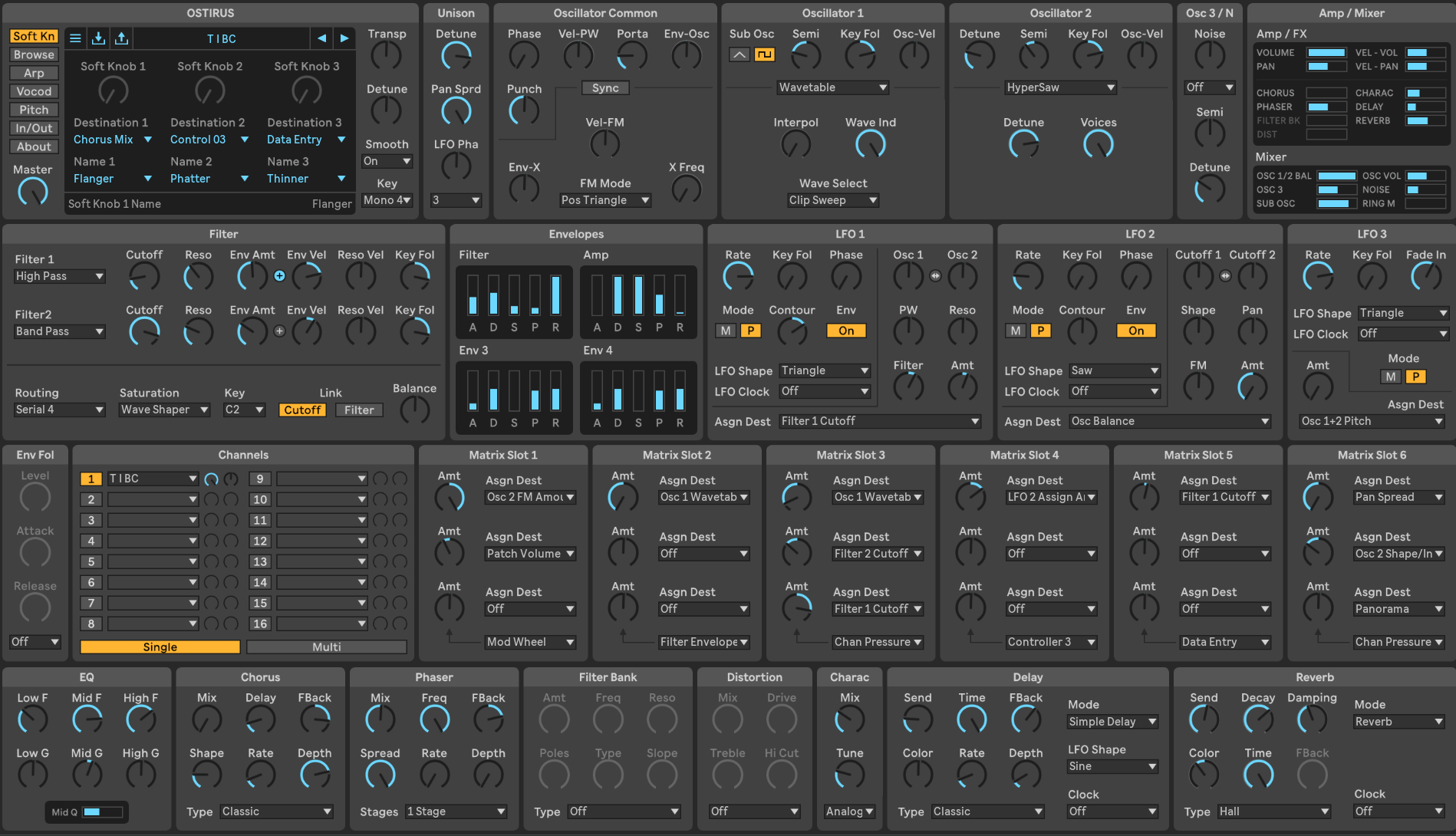This screenshot has width=1456, height=836.
Task: Open the Matrix Slot 1 Mod Wheel source dropdown
Action: point(531,642)
